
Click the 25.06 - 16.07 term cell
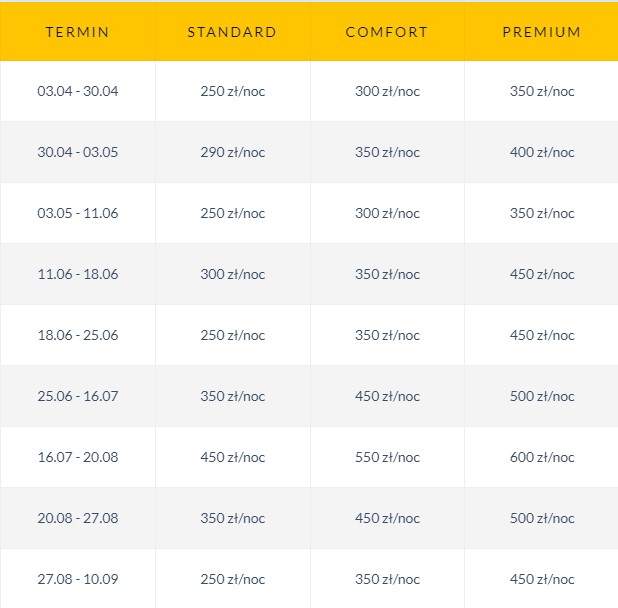click(x=78, y=396)
